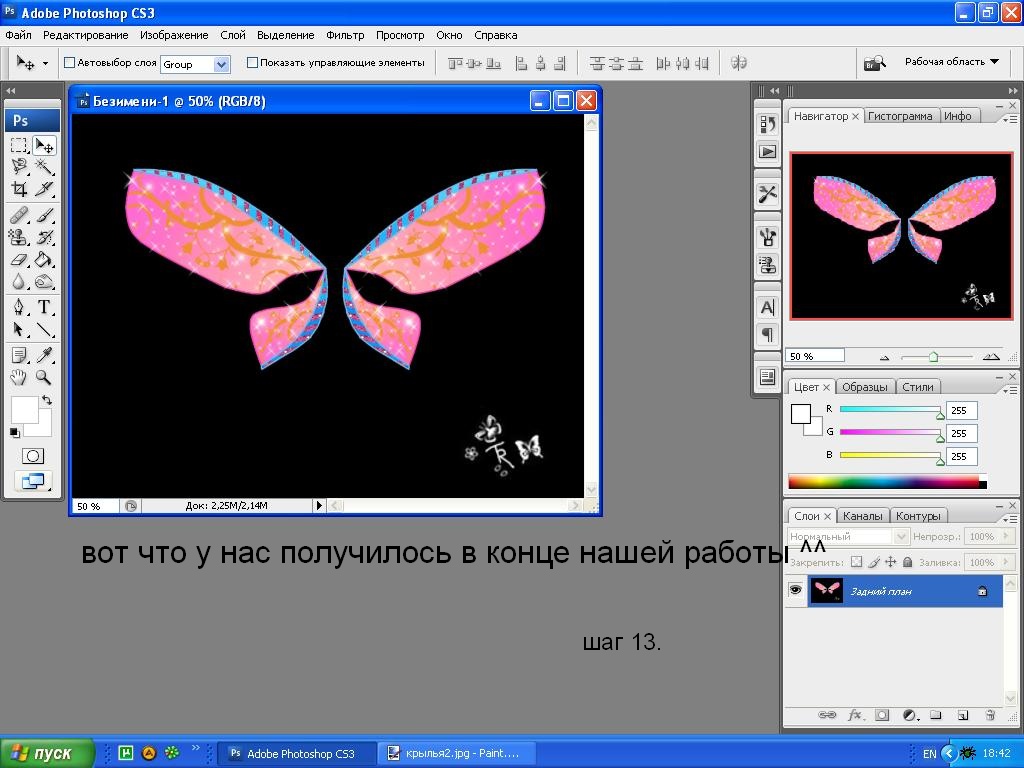The image size is (1024, 768).
Task: Switch to 'крылья2.jpg - Paint' taskbar button
Action: click(x=456, y=753)
